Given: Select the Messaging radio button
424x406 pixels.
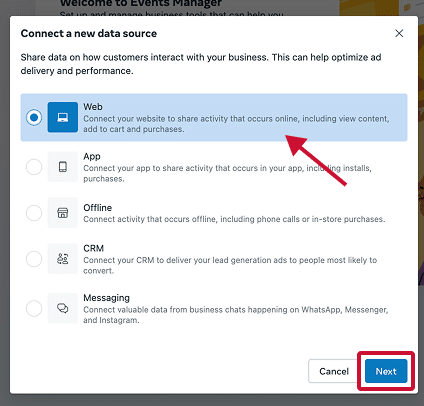Looking at the screenshot, I should click(x=34, y=308).
